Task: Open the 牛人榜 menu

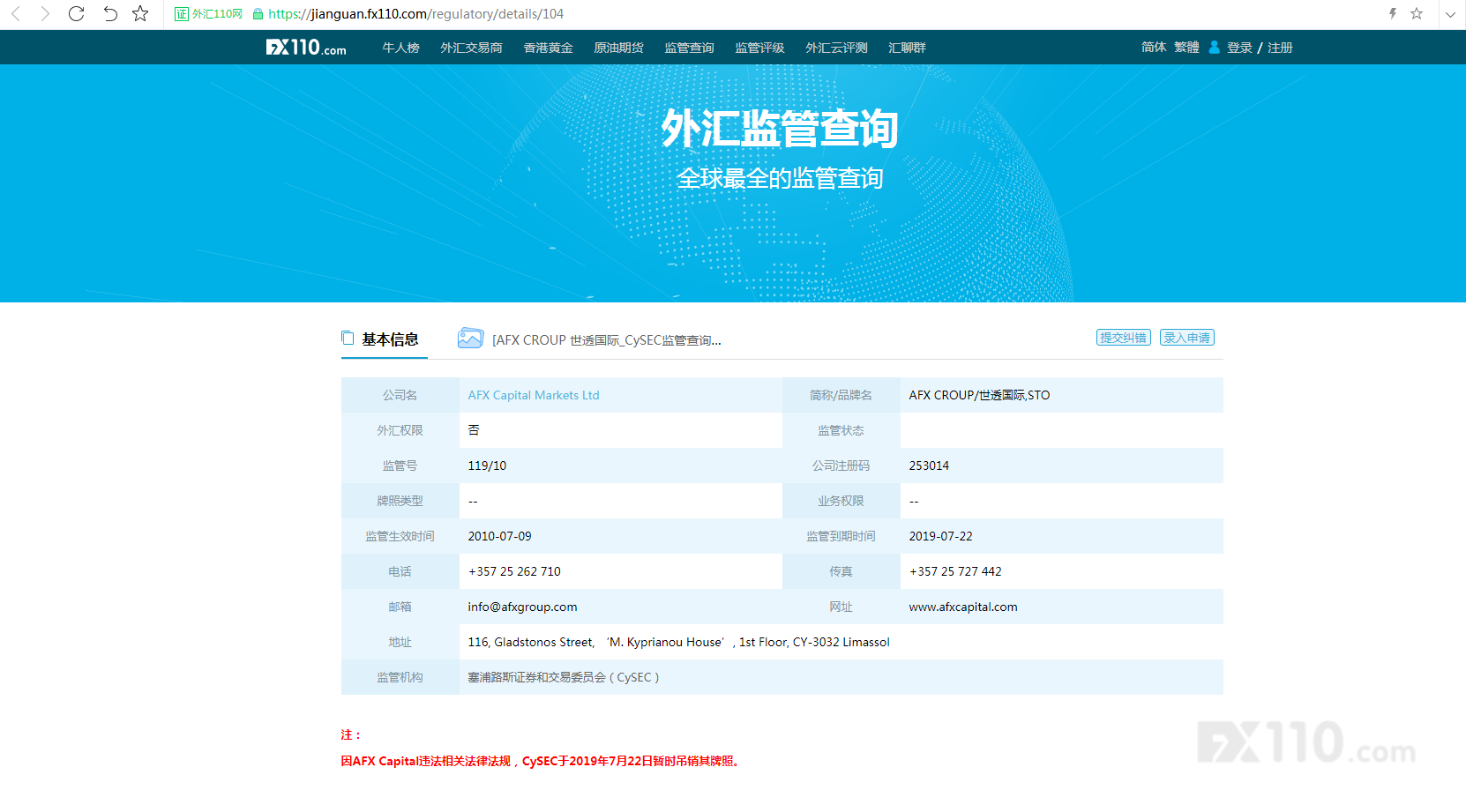Action: coord(400,48)
